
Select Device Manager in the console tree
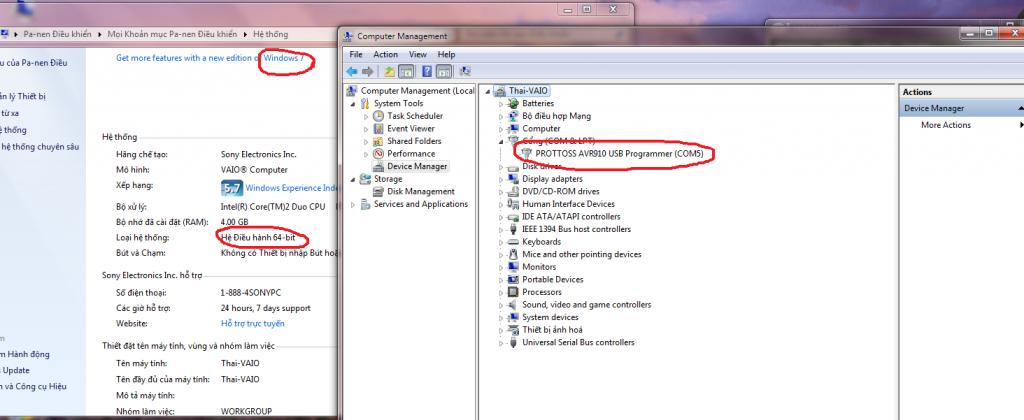[417, 166]
